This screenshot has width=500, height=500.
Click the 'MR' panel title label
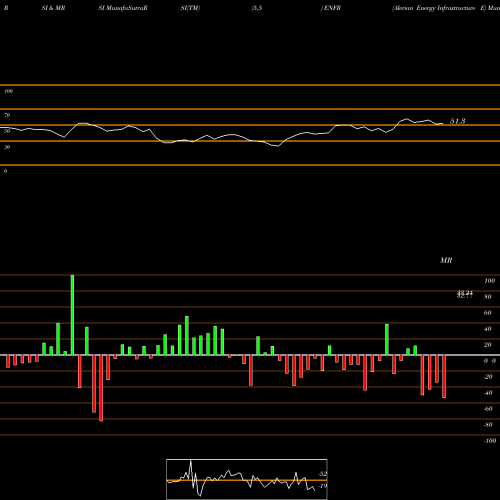click(x=446, y=260)
